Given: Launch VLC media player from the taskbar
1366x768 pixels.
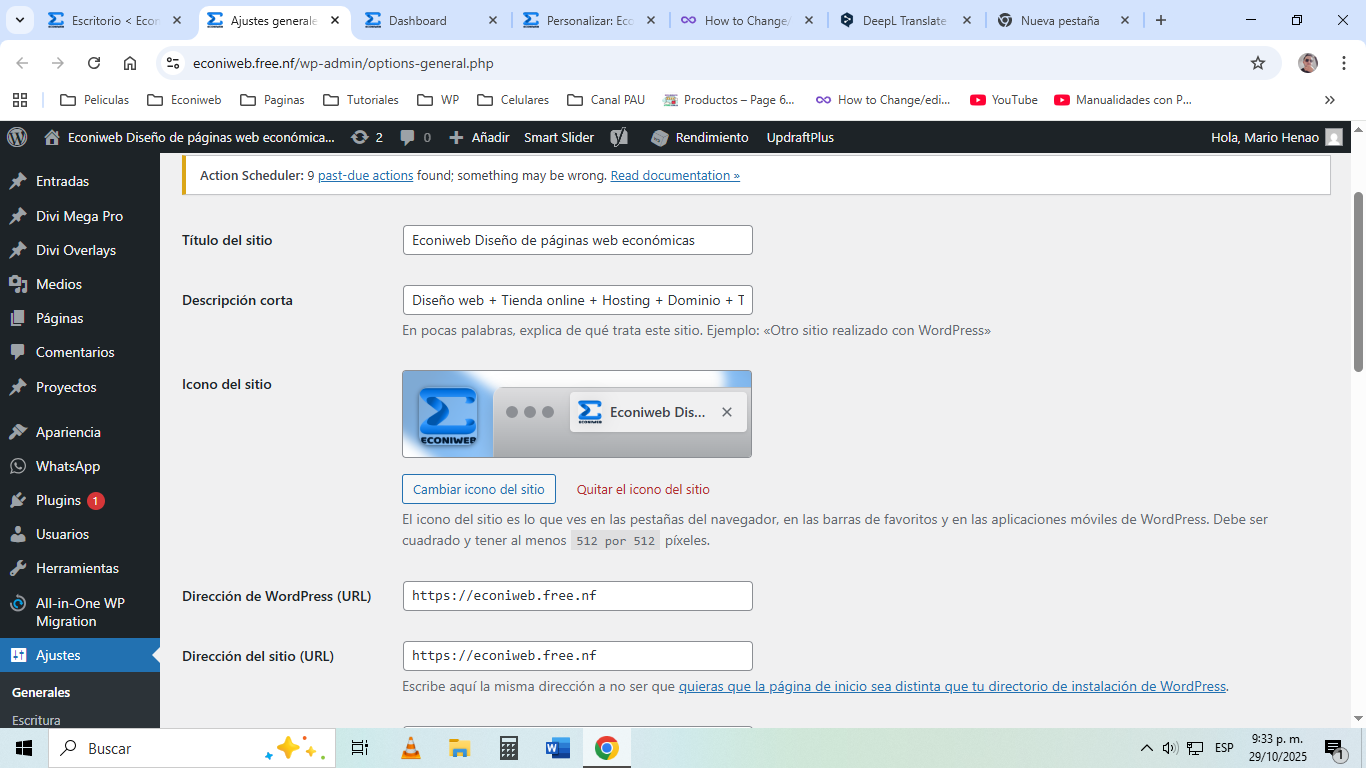Looking at the screenshot, I should pos(410,748).
